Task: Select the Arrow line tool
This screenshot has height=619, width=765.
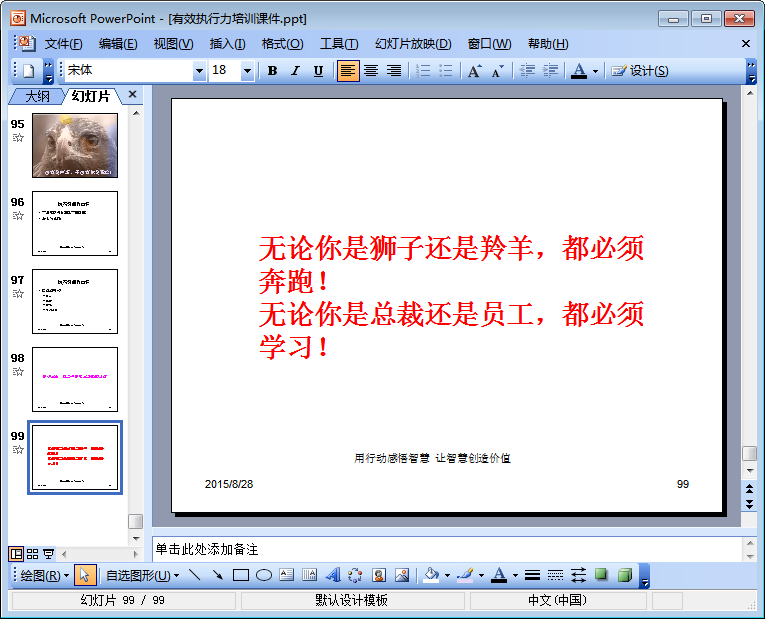Action: 218,575
